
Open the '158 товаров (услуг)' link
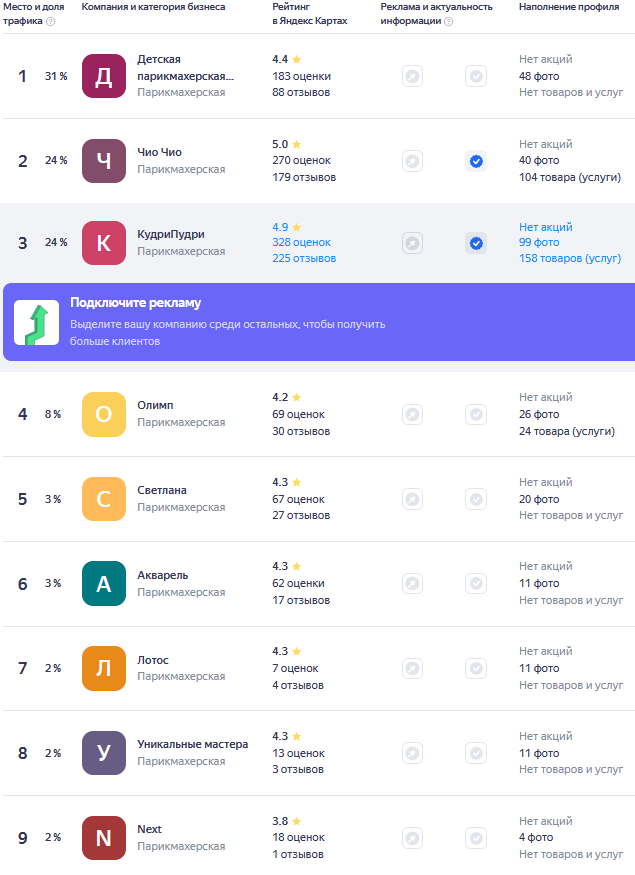point(570,258)
